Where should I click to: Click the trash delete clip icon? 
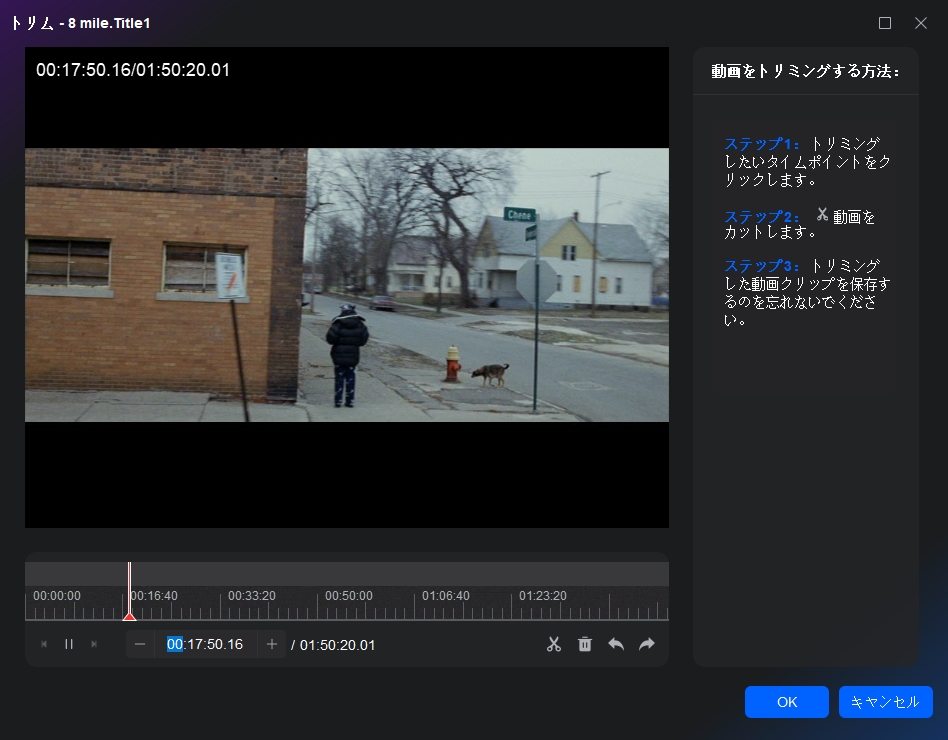click(x=585, y=644)
